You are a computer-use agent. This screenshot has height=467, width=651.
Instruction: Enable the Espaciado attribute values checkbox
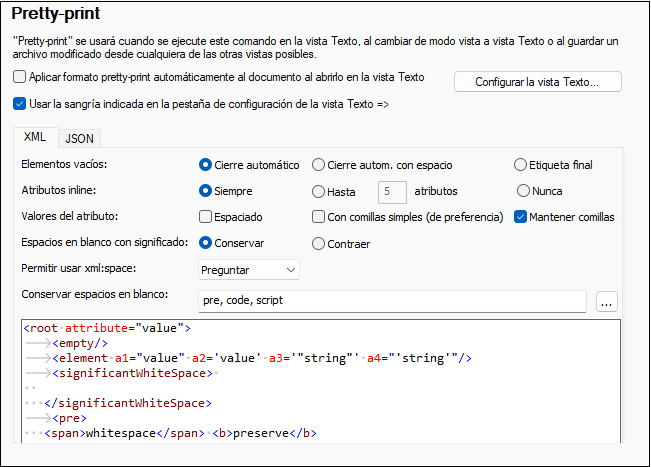(206, 217)
